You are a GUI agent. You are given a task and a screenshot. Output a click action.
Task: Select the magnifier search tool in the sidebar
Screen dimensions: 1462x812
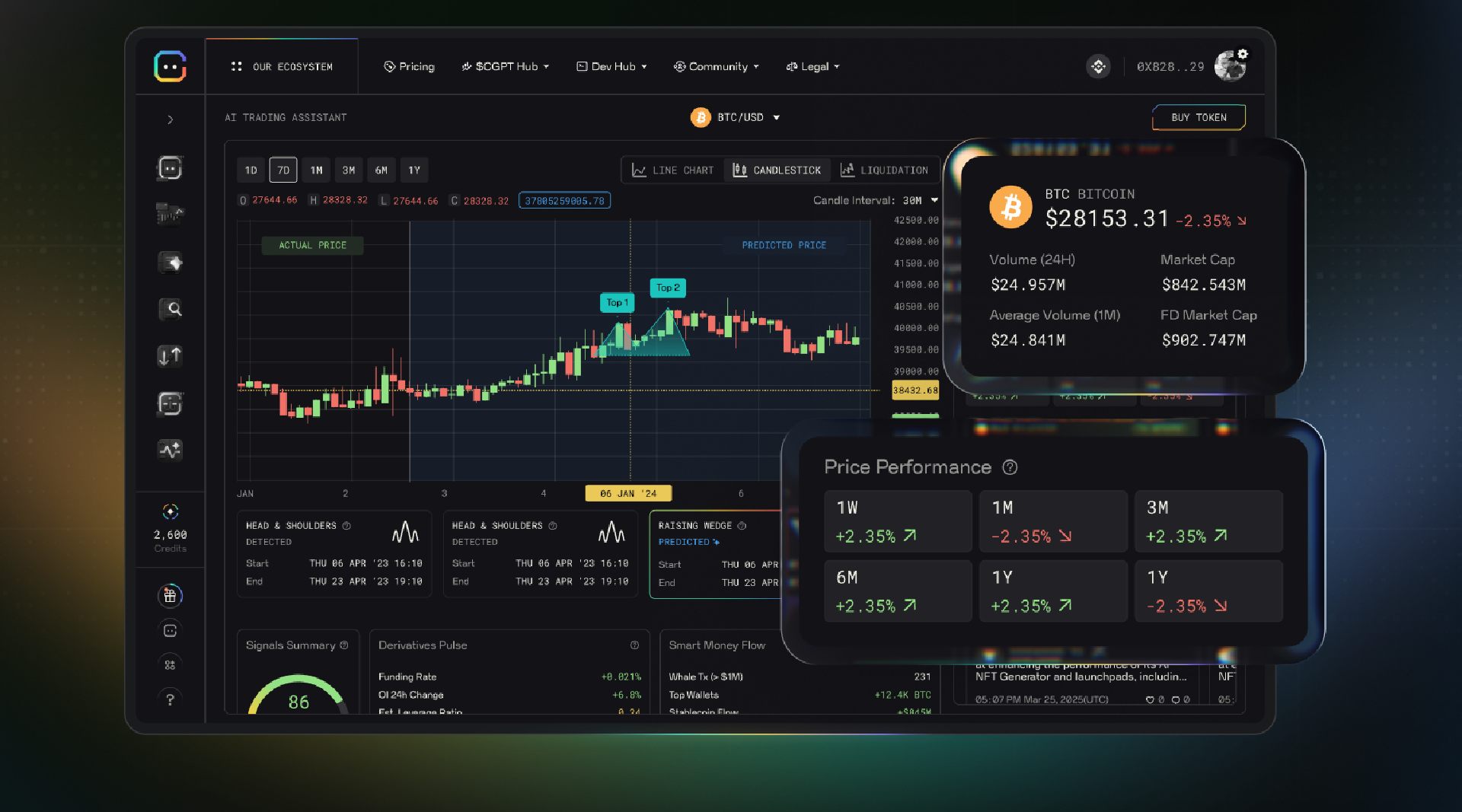coord(171,310)
